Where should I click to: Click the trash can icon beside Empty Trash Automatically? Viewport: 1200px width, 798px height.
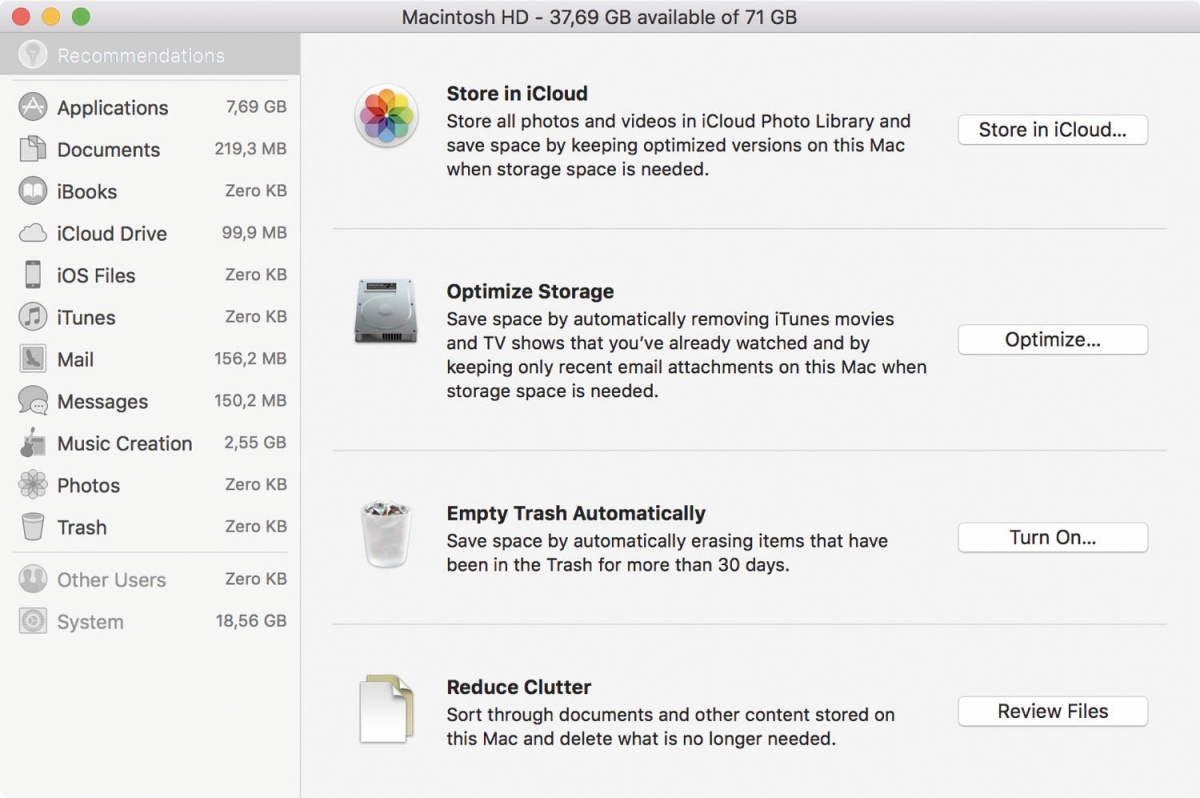click(x=386, y=537)
